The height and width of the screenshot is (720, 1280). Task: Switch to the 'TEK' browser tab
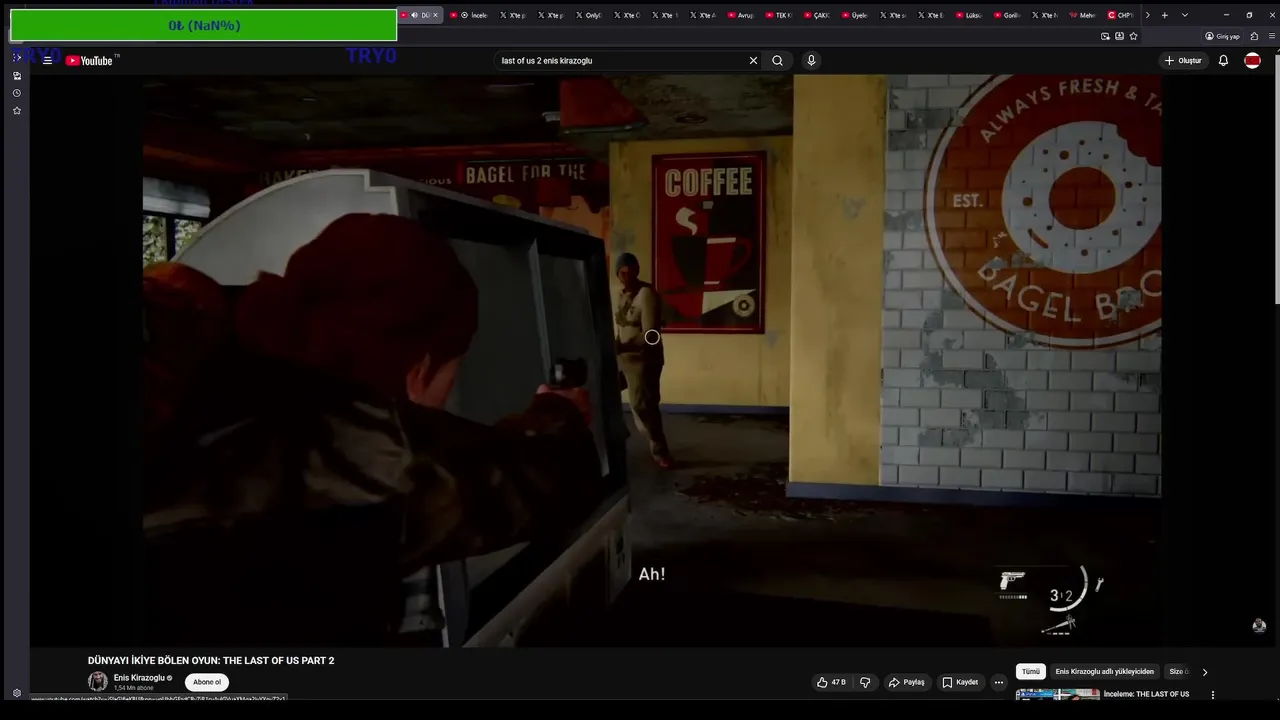(x=780, y=15)
